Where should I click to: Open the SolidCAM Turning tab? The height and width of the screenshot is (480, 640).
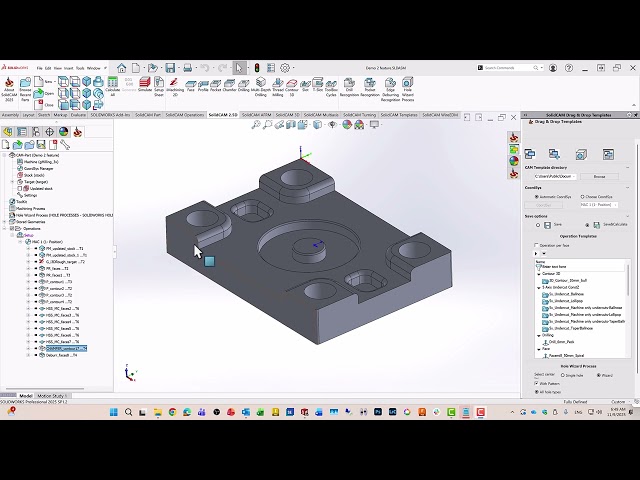pos(359,115)
